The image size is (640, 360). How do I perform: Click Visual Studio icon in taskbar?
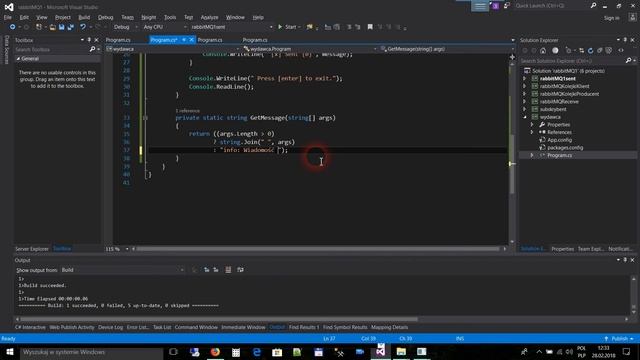point(380,352)
